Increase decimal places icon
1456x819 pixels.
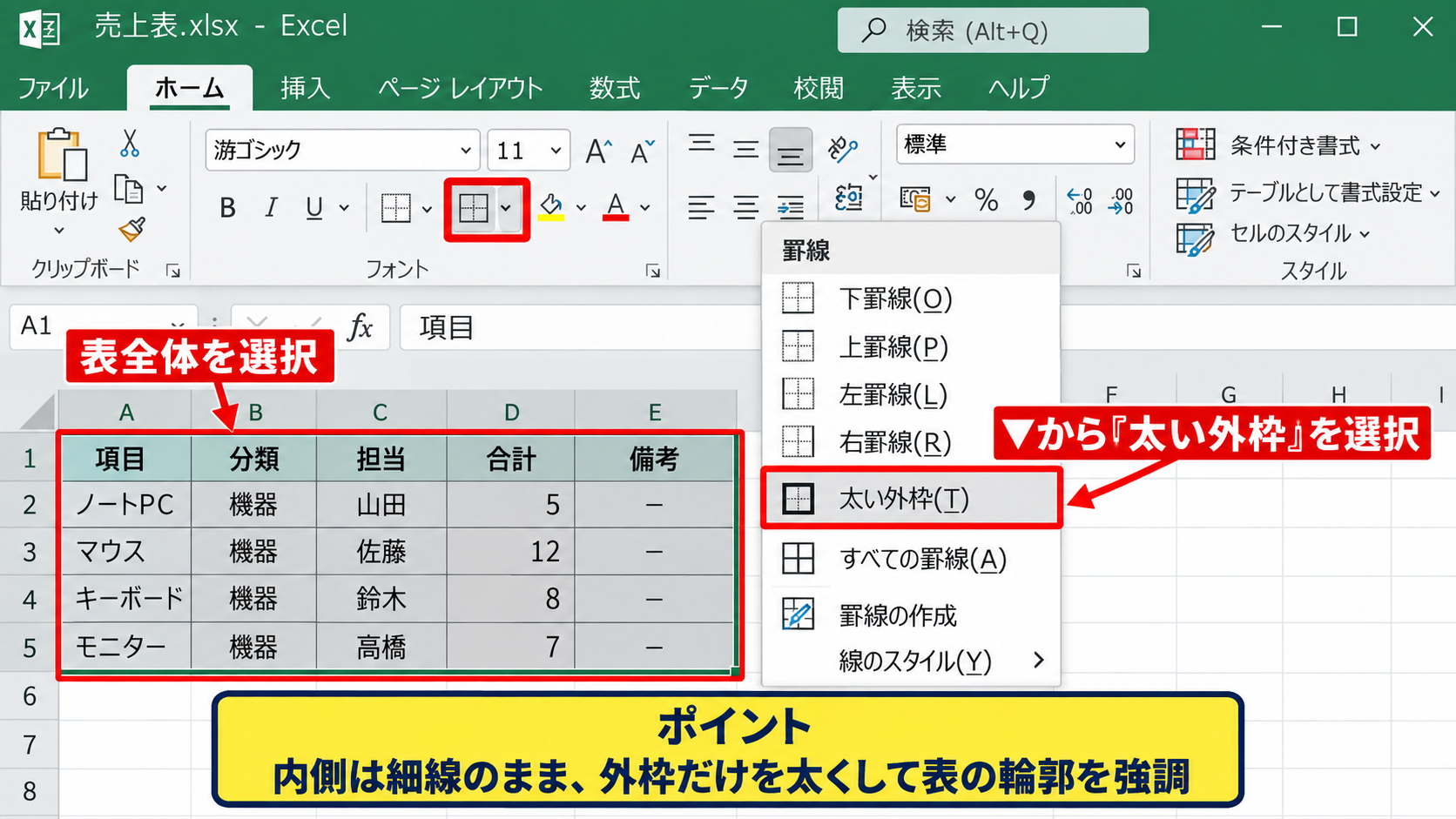[1081, 200]
